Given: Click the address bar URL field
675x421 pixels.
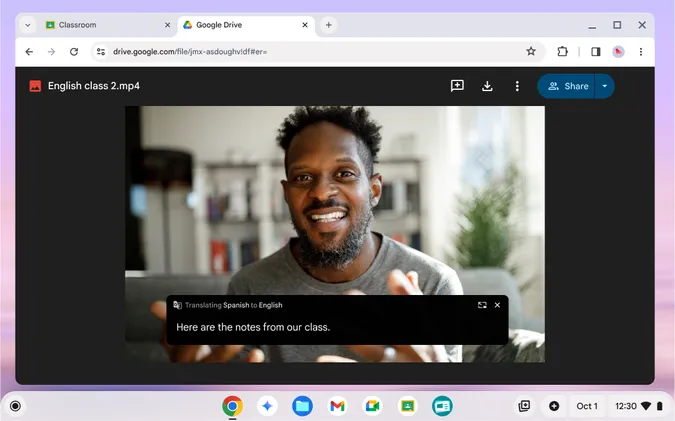Looking at the screenshot, I should pos(300,52).
